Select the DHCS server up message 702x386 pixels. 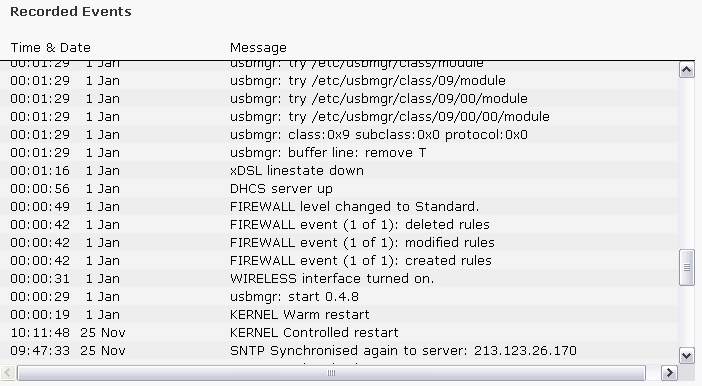(x=339, y=189)
